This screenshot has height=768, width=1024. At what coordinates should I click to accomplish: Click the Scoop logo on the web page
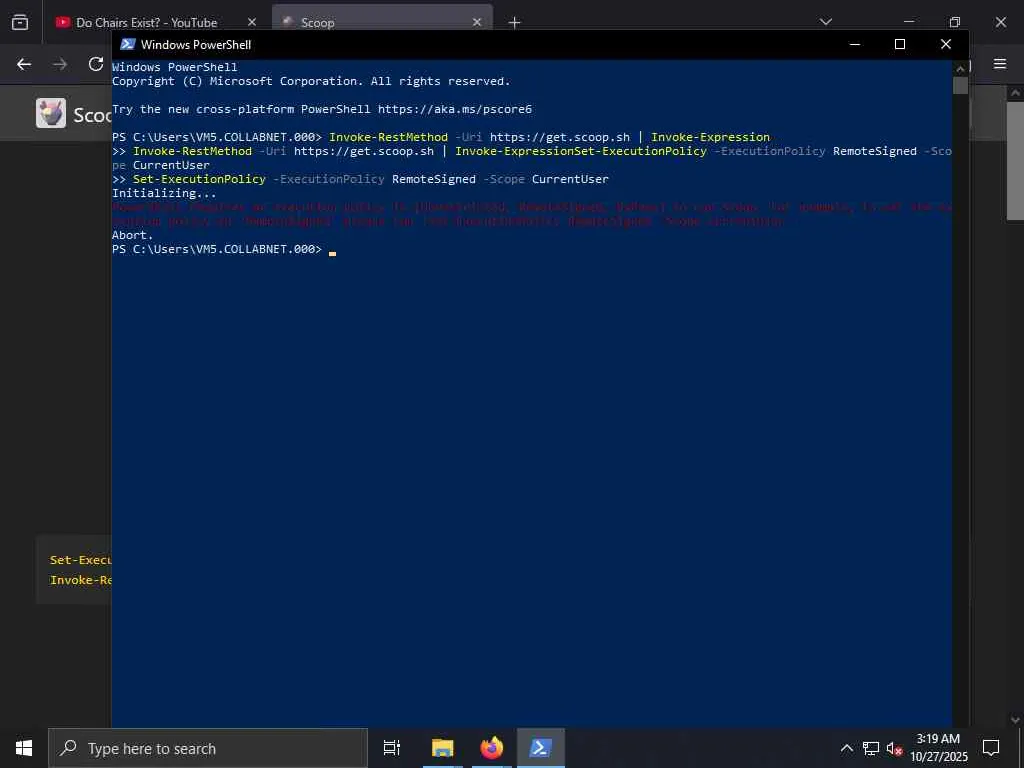[x=51, y=114]
